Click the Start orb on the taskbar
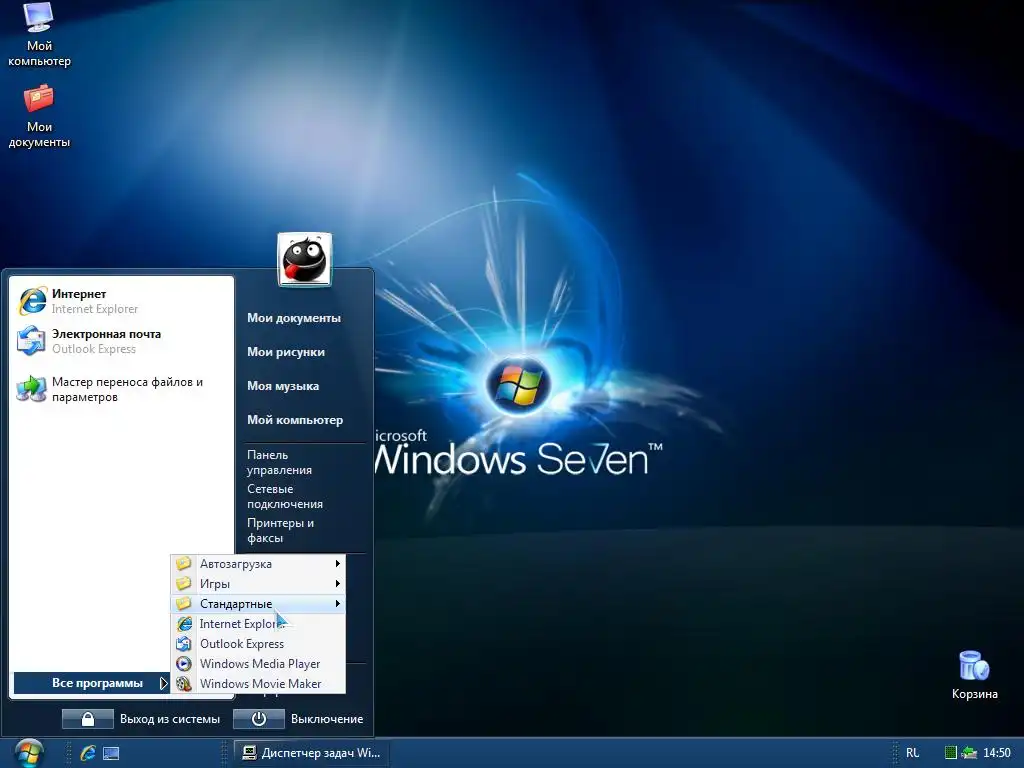Viewport: 1024px width, 768px height. (x=29, y=753)
